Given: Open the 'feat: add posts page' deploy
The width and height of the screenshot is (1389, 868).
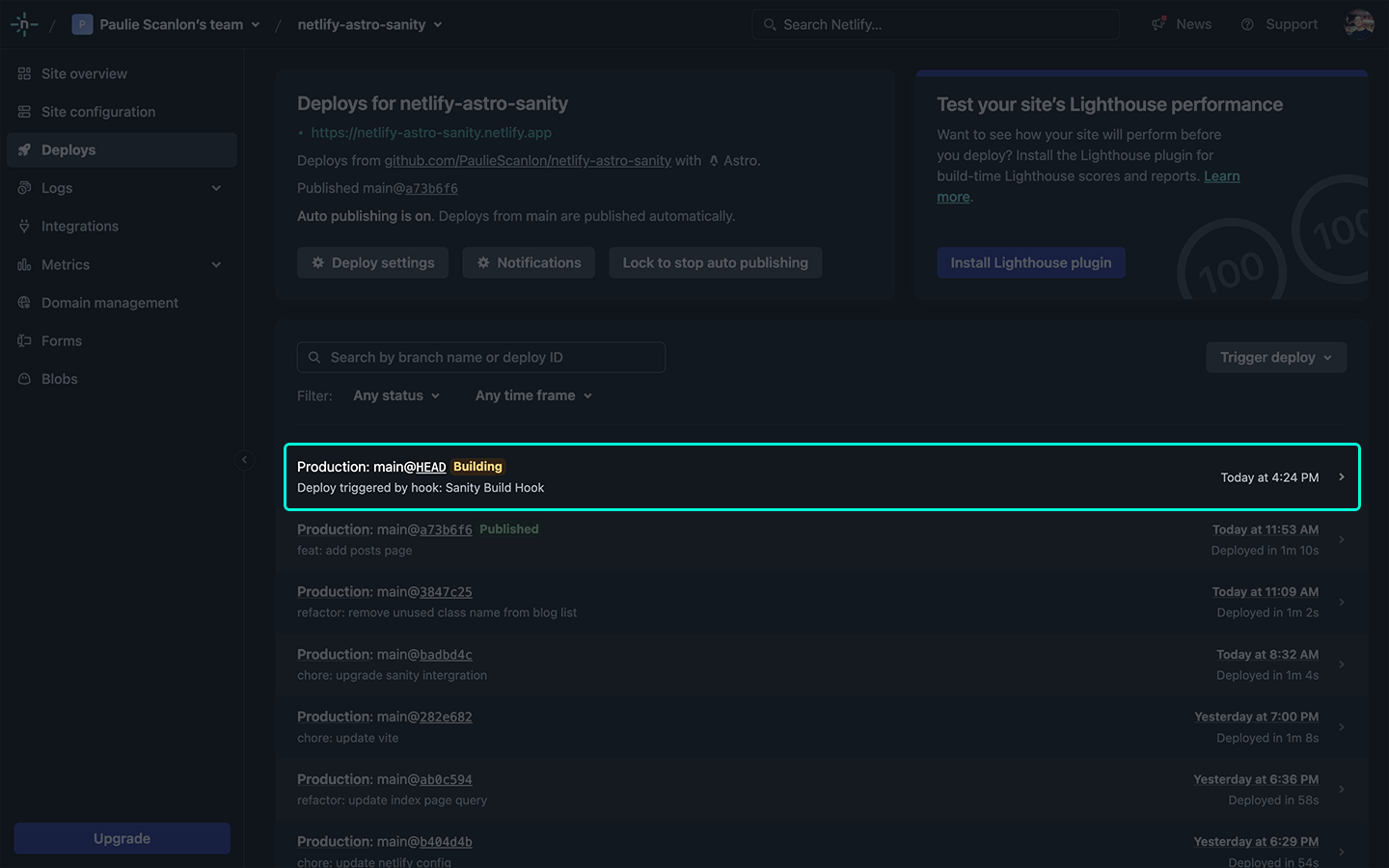Looking at the screenshot, I should (822, 539).
